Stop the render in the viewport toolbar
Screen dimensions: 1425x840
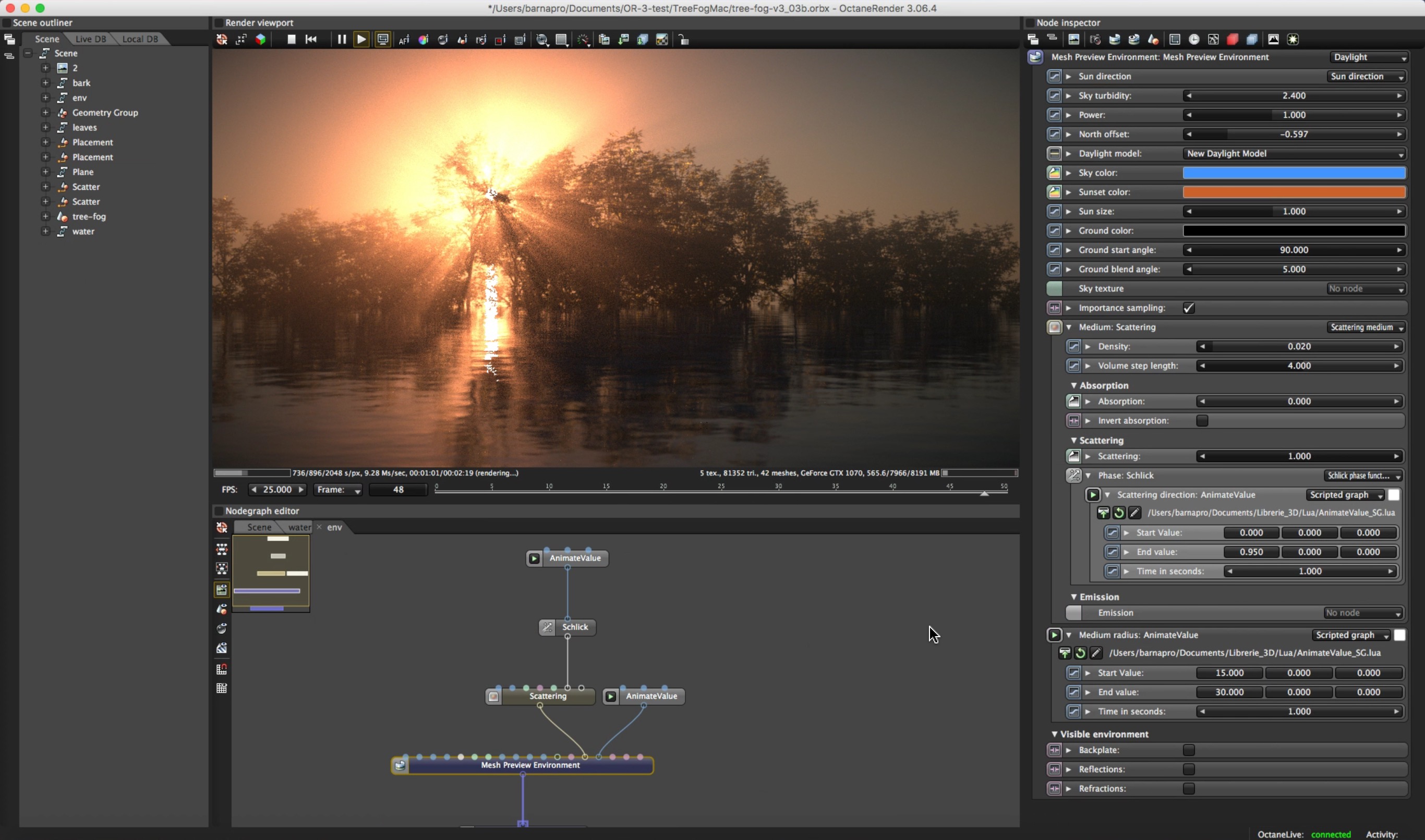pyautogui.click(x=291, y=40)
